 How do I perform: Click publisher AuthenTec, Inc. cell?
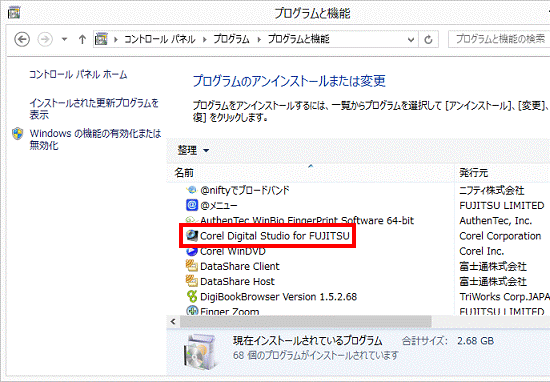tap(496, 220)
